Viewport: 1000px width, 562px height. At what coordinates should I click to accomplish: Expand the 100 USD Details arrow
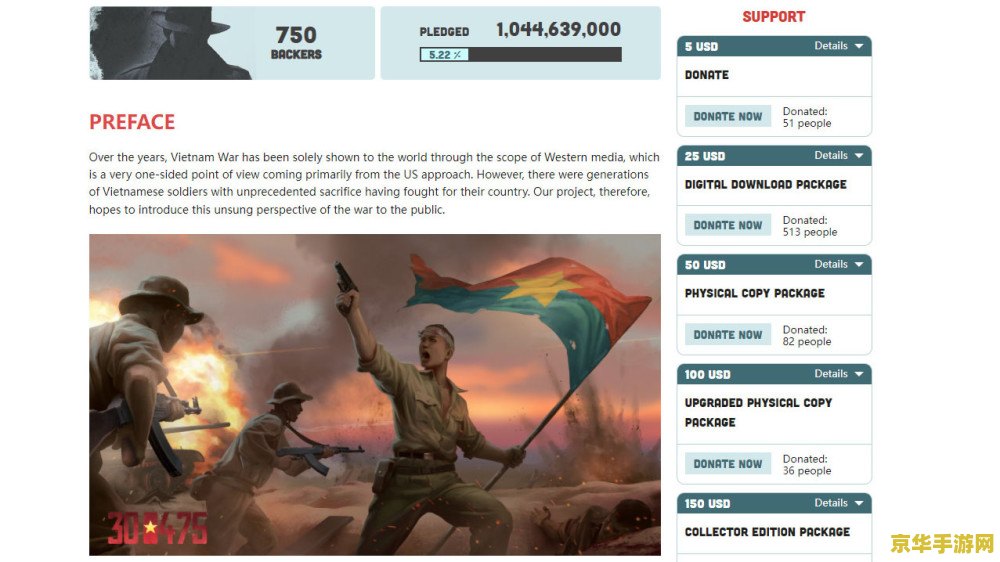pos(858,374)
